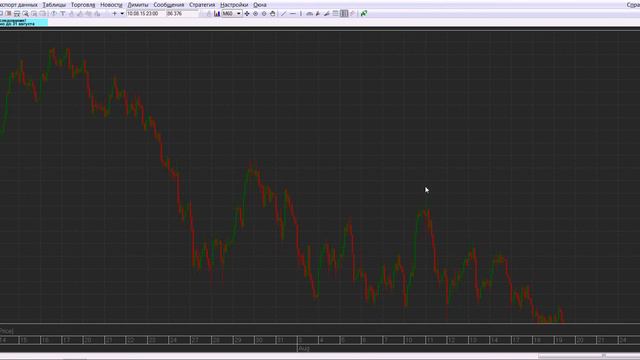Click the horizontal scrollbar thumb at bottom right

pyautogui.click(x=589, y=356)
